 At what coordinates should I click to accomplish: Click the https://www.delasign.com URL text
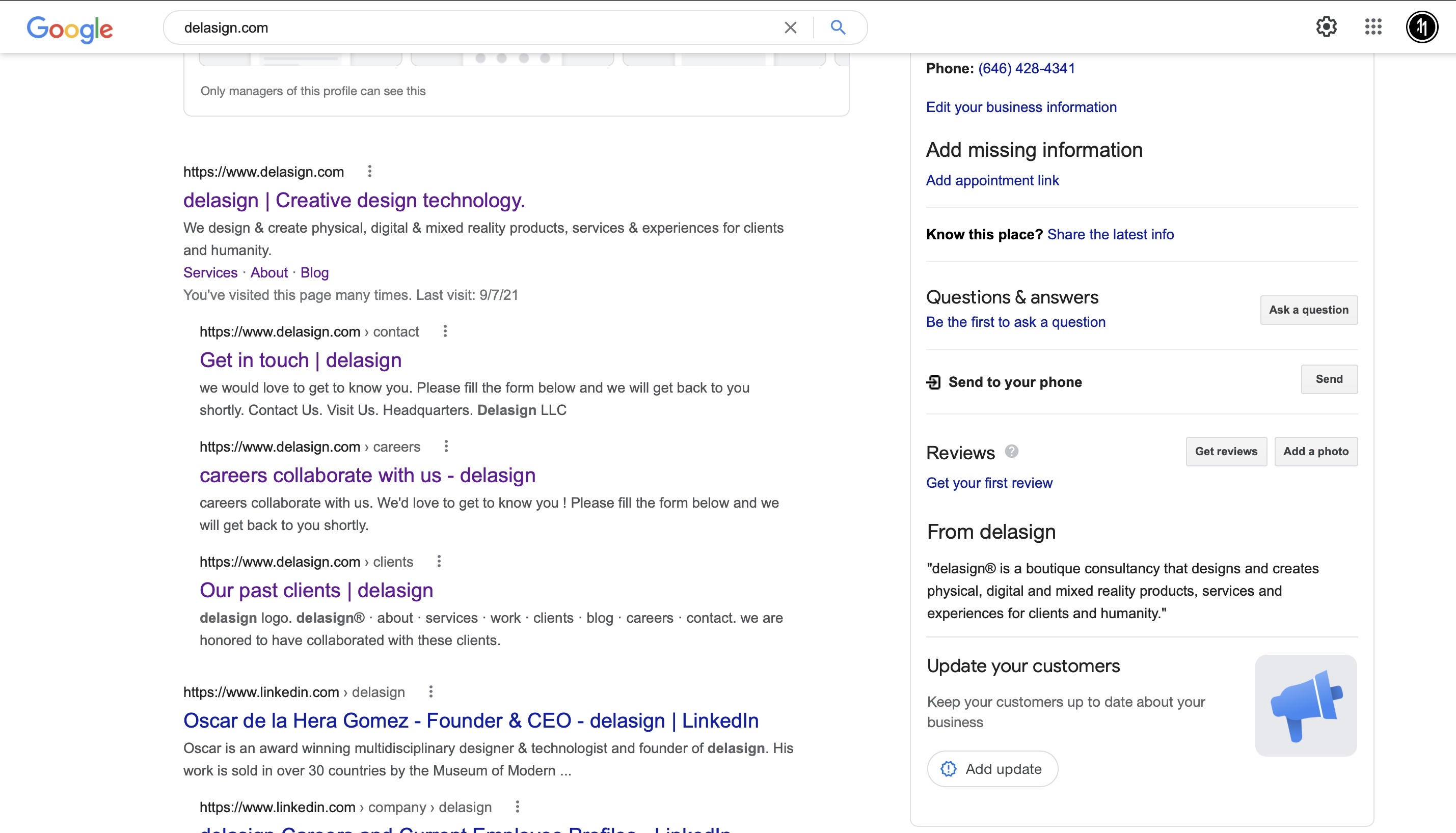pos(263,172)
